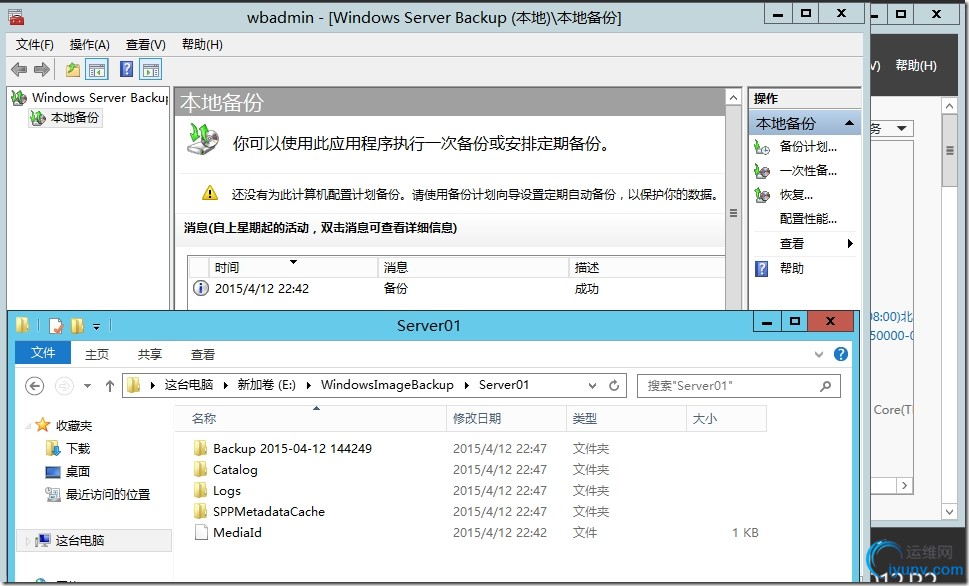Click the new folder icon in the Explorer quick access toolbar
969x586 pixels.
coord(77,325)
